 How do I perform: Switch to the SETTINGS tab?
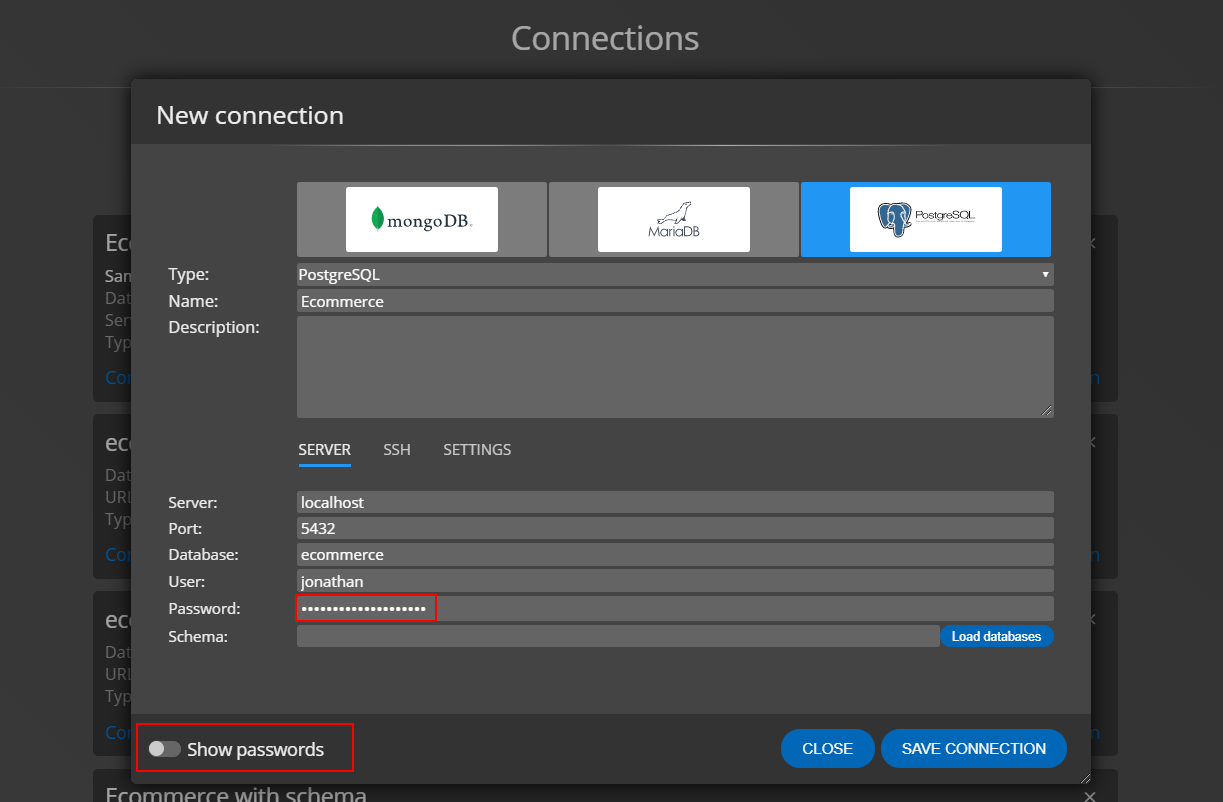(x=477, y=450)
